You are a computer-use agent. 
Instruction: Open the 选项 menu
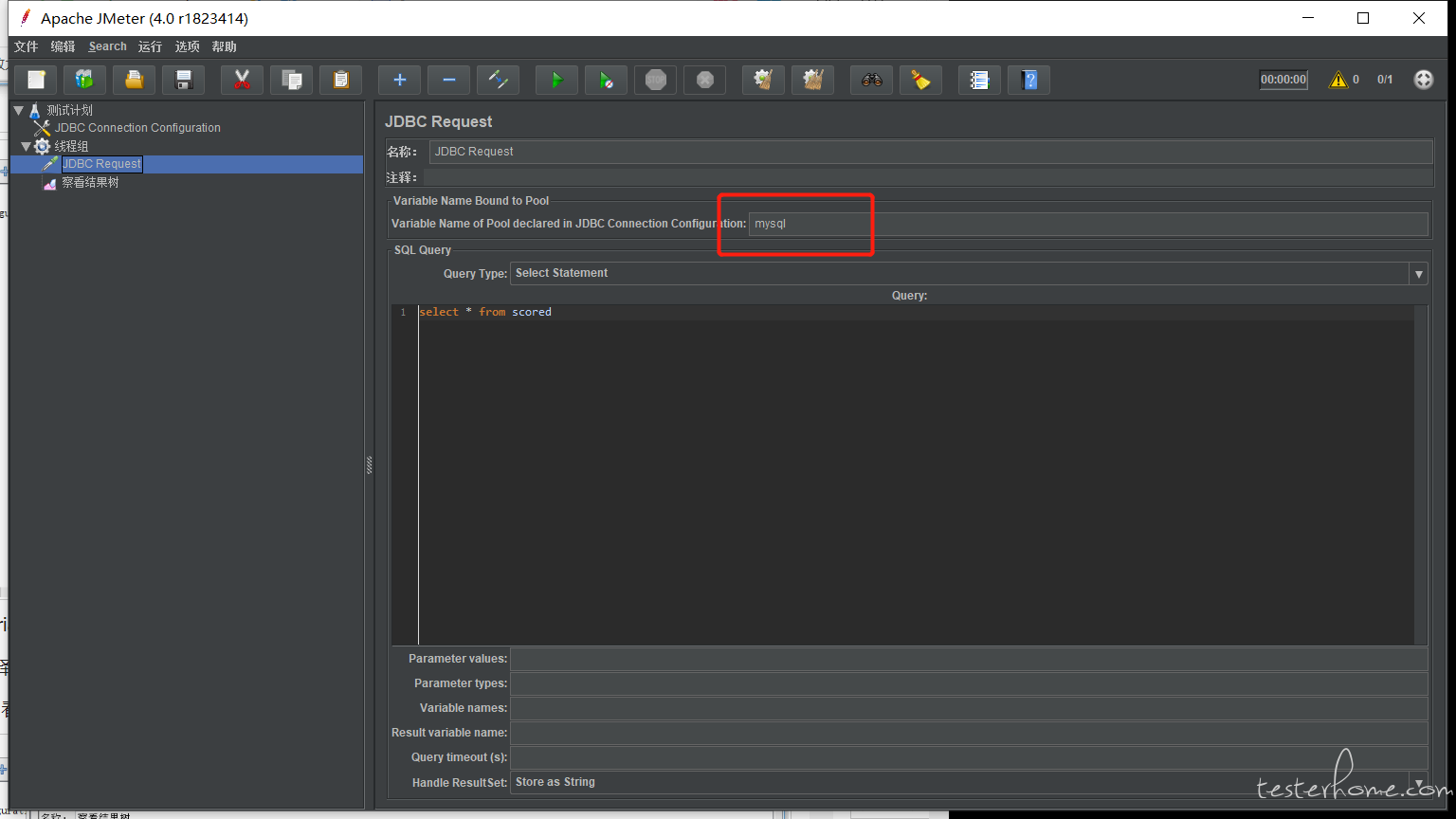(187, 46)
